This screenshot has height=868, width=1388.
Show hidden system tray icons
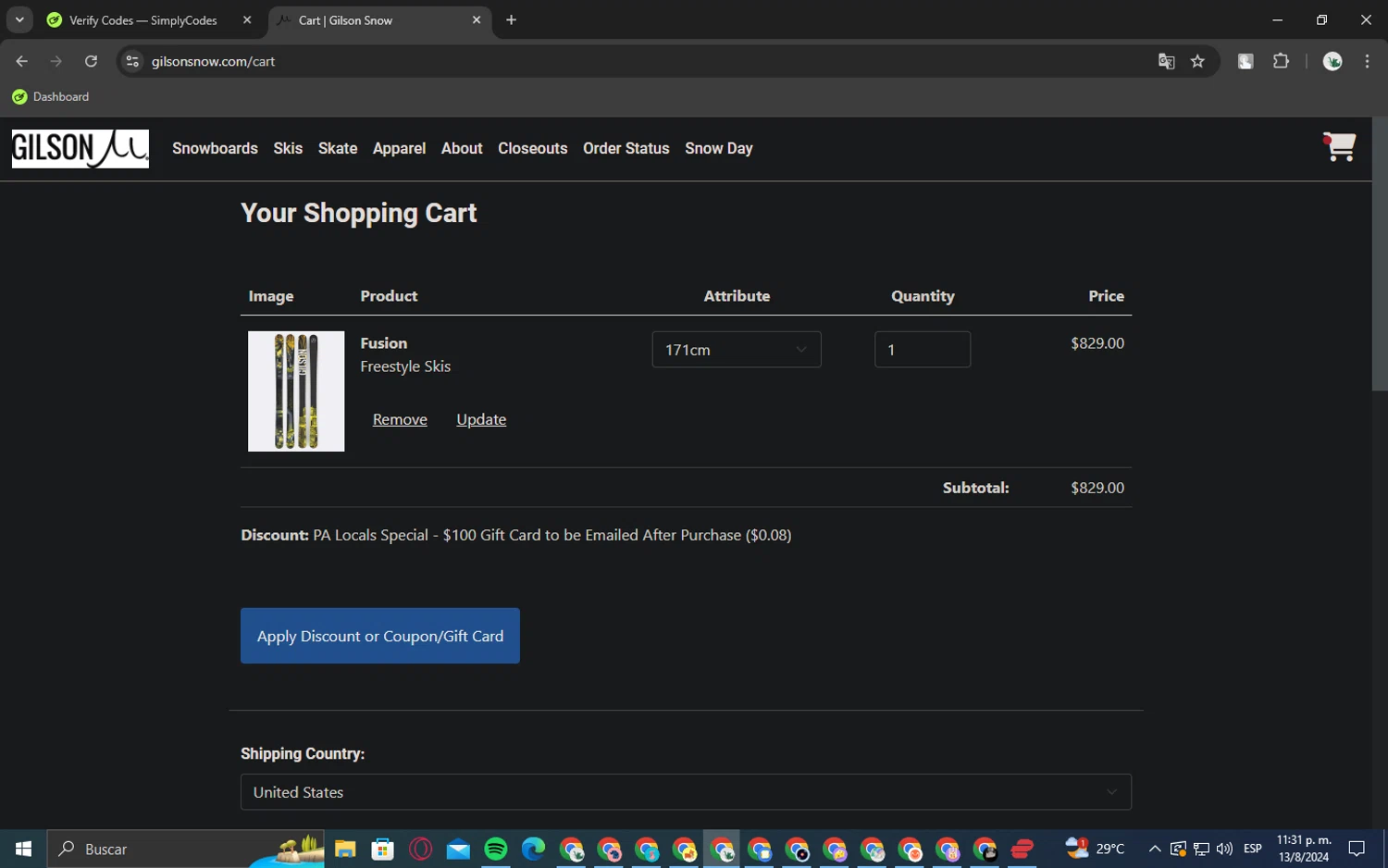(x=1155, y=849)
